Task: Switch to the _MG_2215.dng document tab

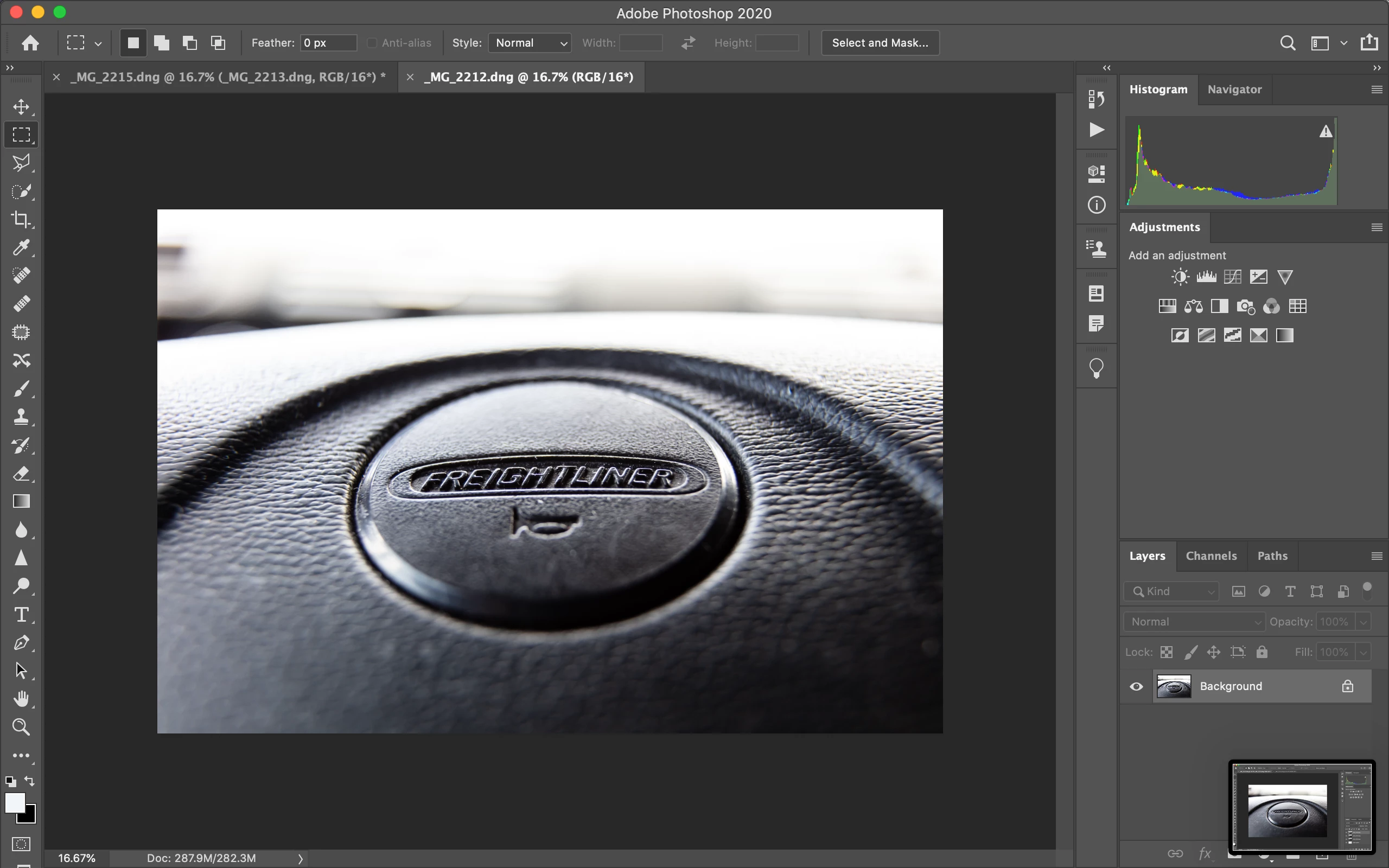Action: [227, 77]
